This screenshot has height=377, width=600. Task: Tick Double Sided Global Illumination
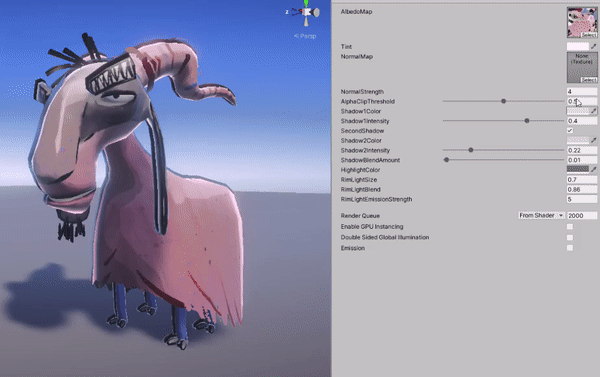click(570, 237)
